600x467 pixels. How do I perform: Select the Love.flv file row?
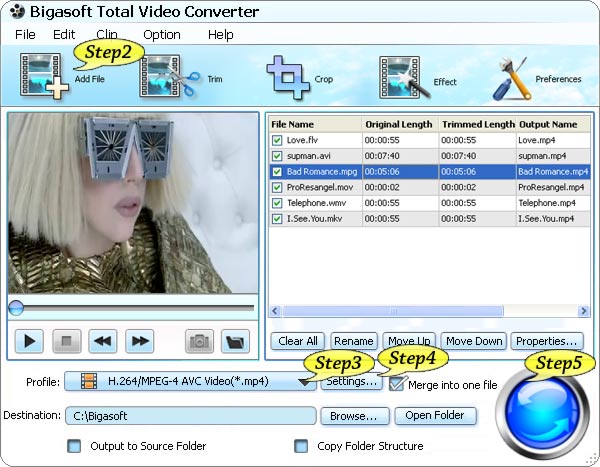429,140
